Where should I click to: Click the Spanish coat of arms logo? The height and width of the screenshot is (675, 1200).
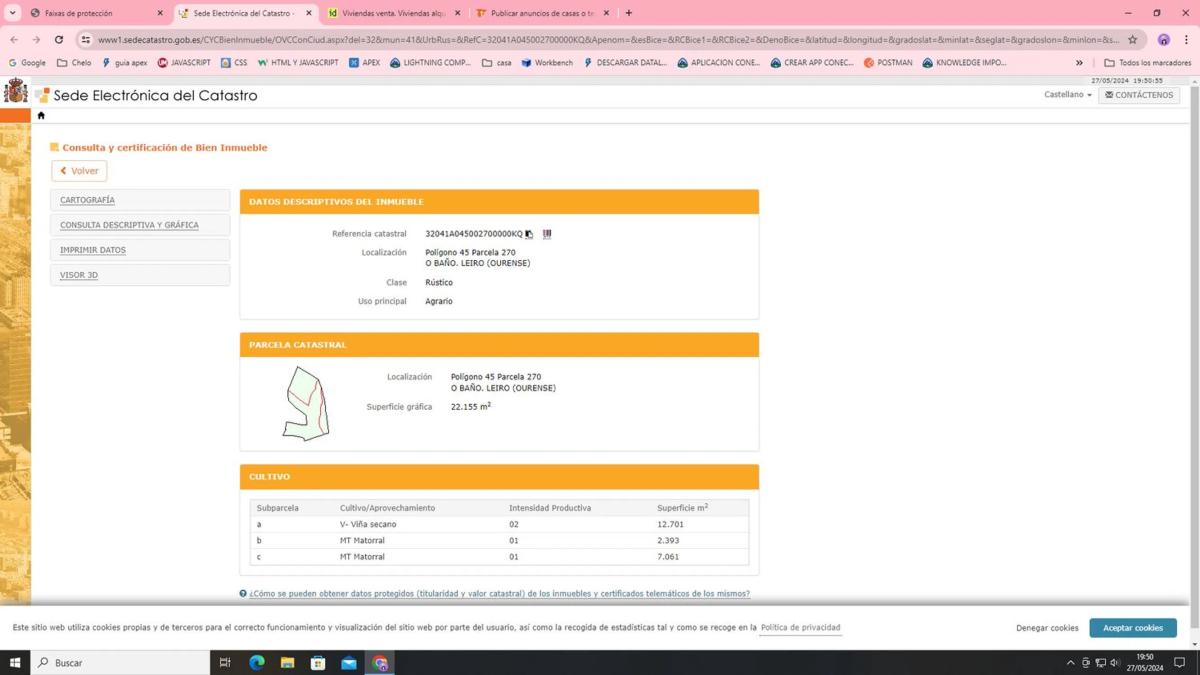(x=16, y=92)
